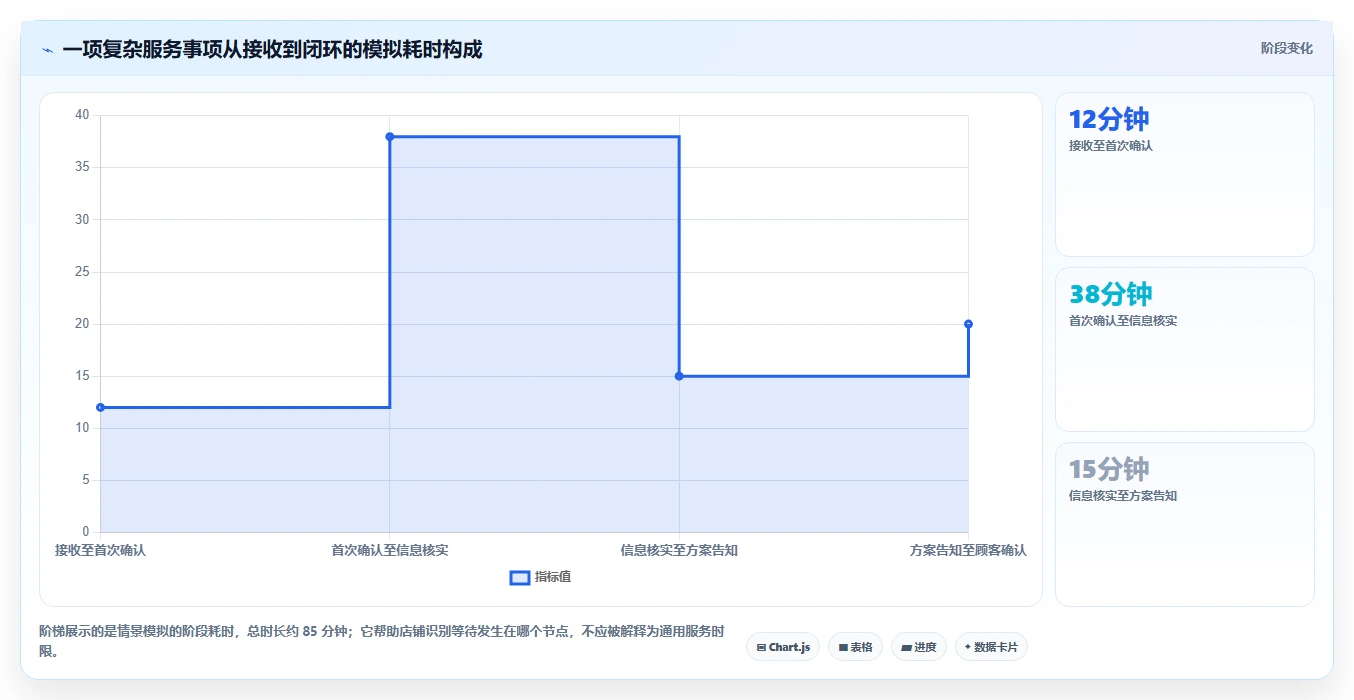1354x700 pixels.
Task: Click the 15分钟 card value
Action: (1109, 469)
